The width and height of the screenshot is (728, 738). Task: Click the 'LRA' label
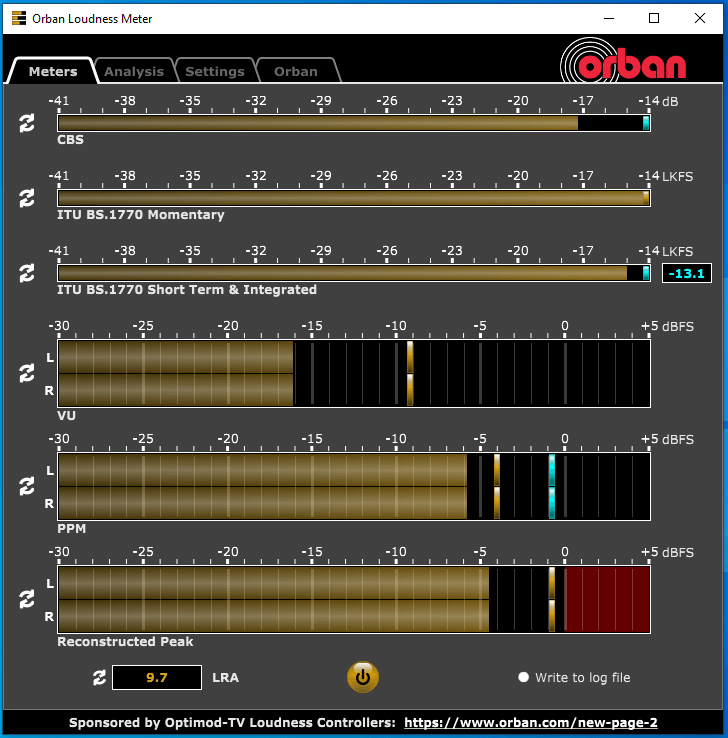click(225, 678)
